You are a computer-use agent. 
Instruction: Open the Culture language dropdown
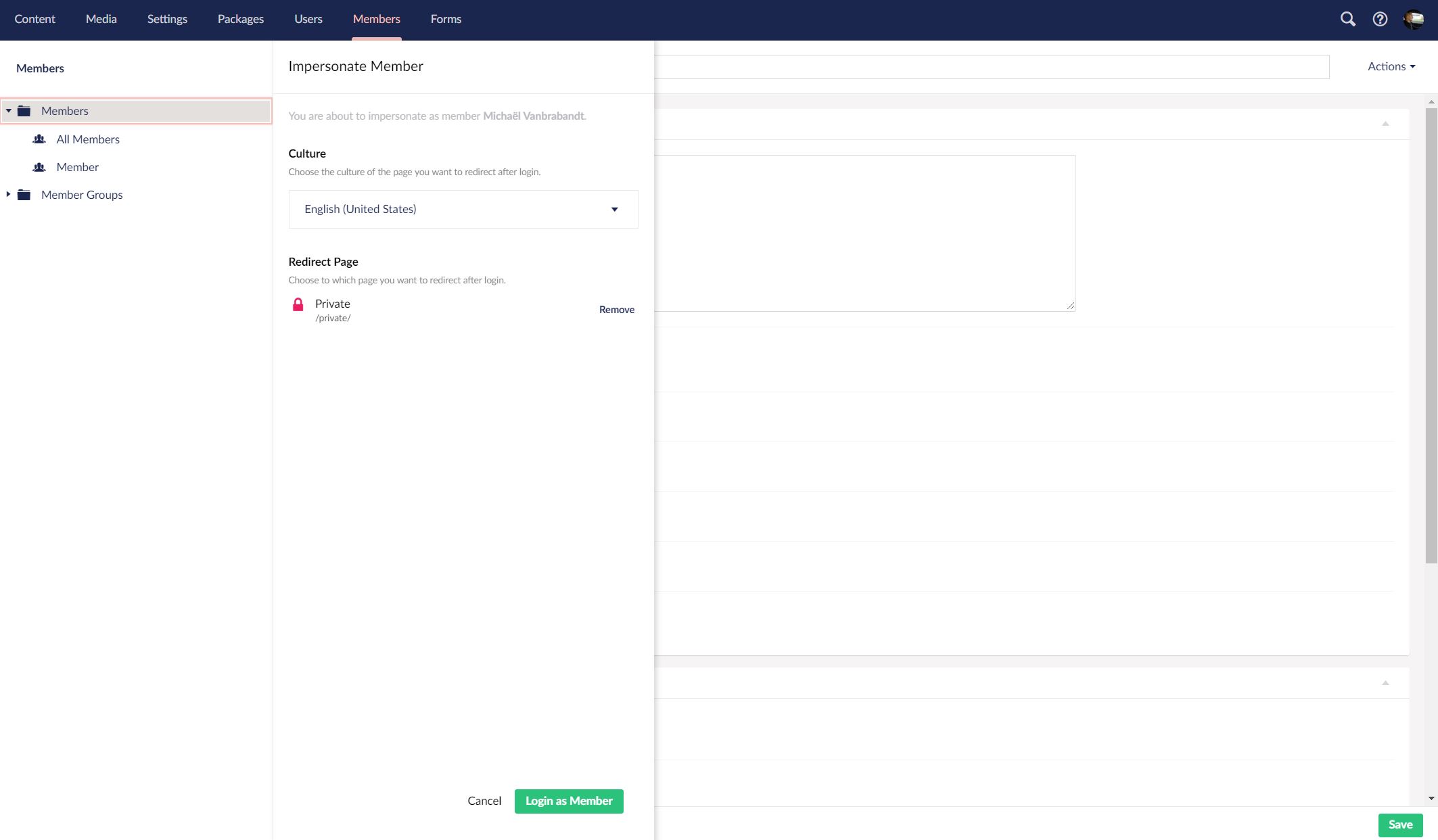463,209
